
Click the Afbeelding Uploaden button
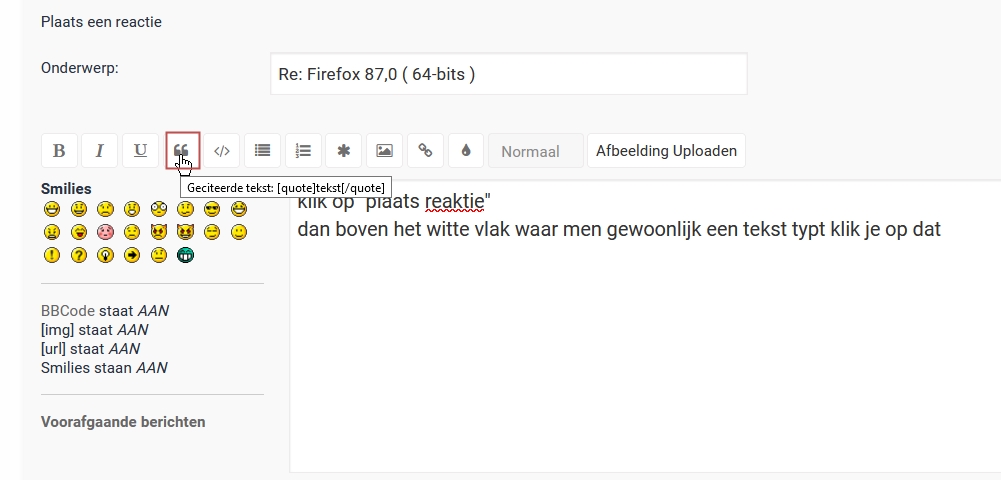point(666,151)
